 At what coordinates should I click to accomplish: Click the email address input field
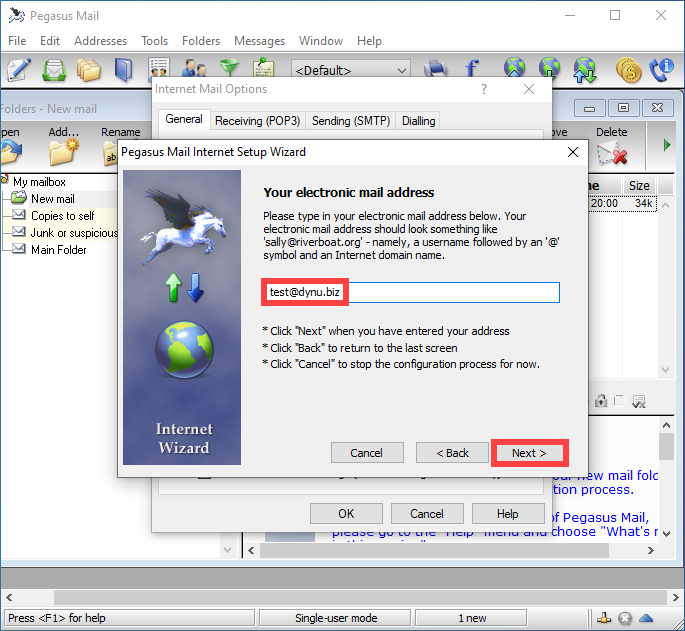click(411, 292)
